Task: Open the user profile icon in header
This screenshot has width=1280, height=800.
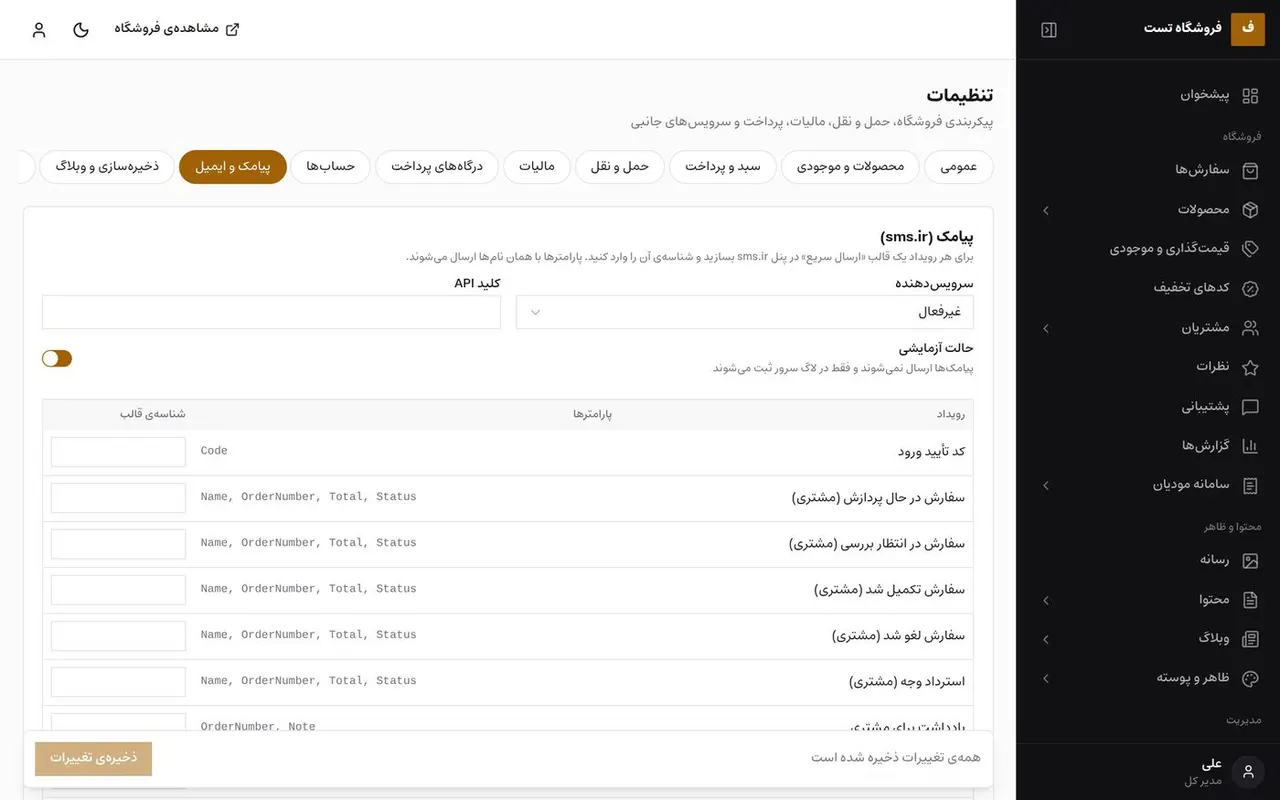Action: pos(39,30)
